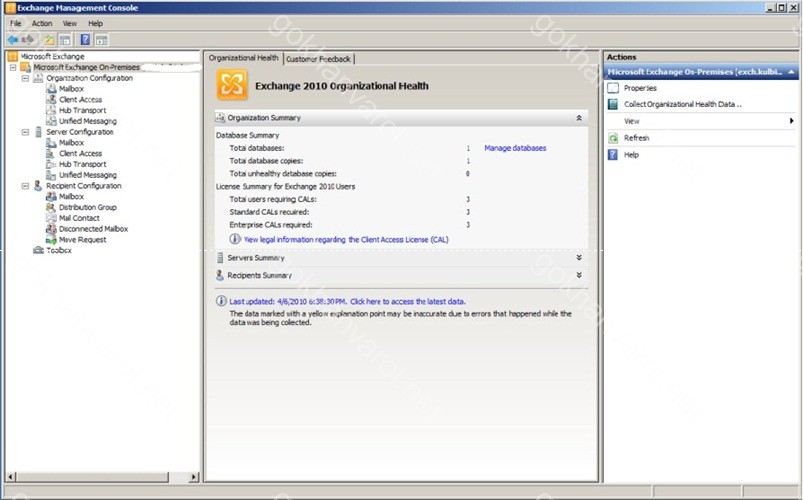Expand the Servers Summary section chevron
Screen dimensions: 803x500
click(x=579, y=258)
